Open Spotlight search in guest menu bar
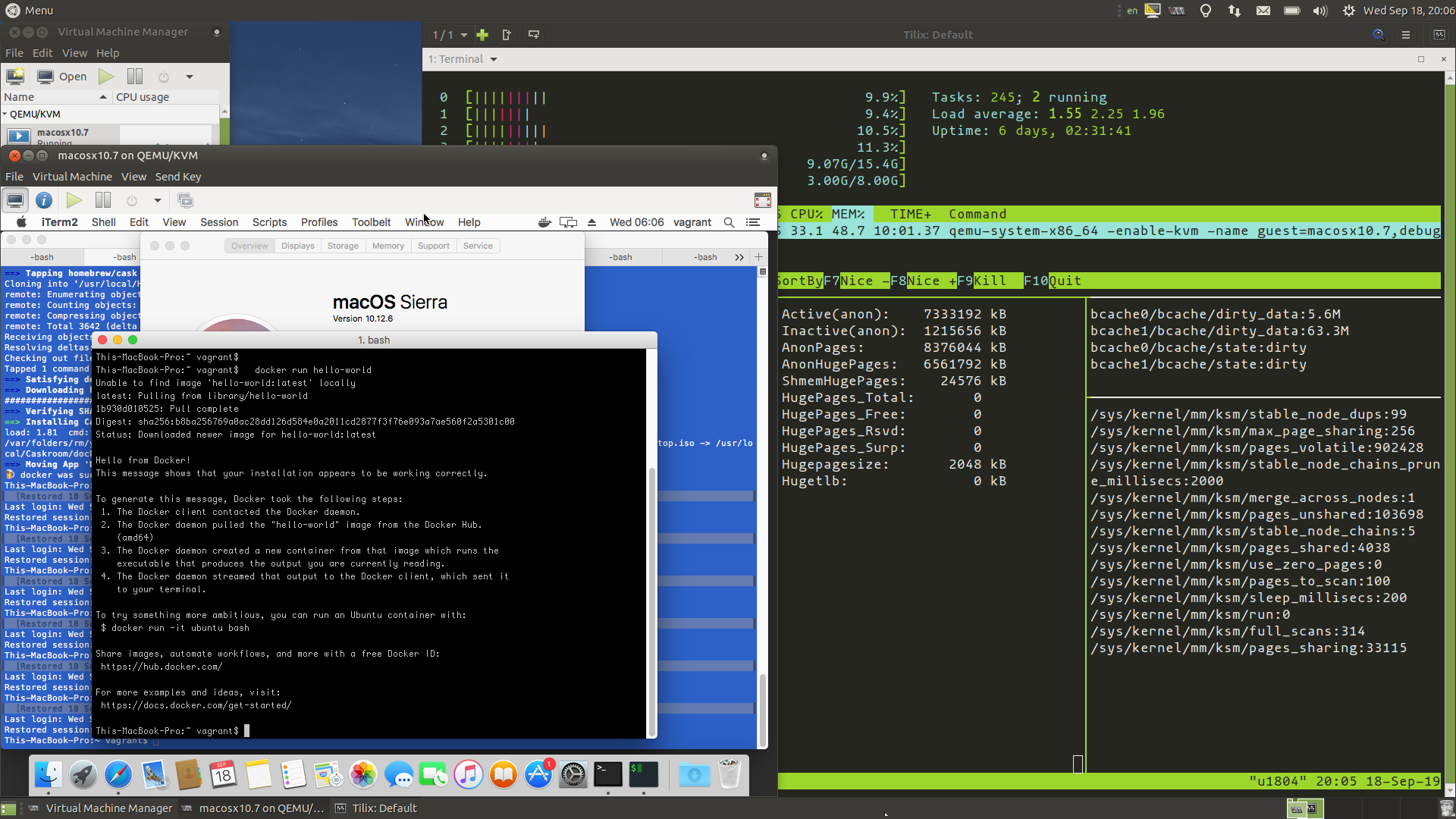Image resolution: width=1456 pixels, height=819 pixels. tap(729, 222)
